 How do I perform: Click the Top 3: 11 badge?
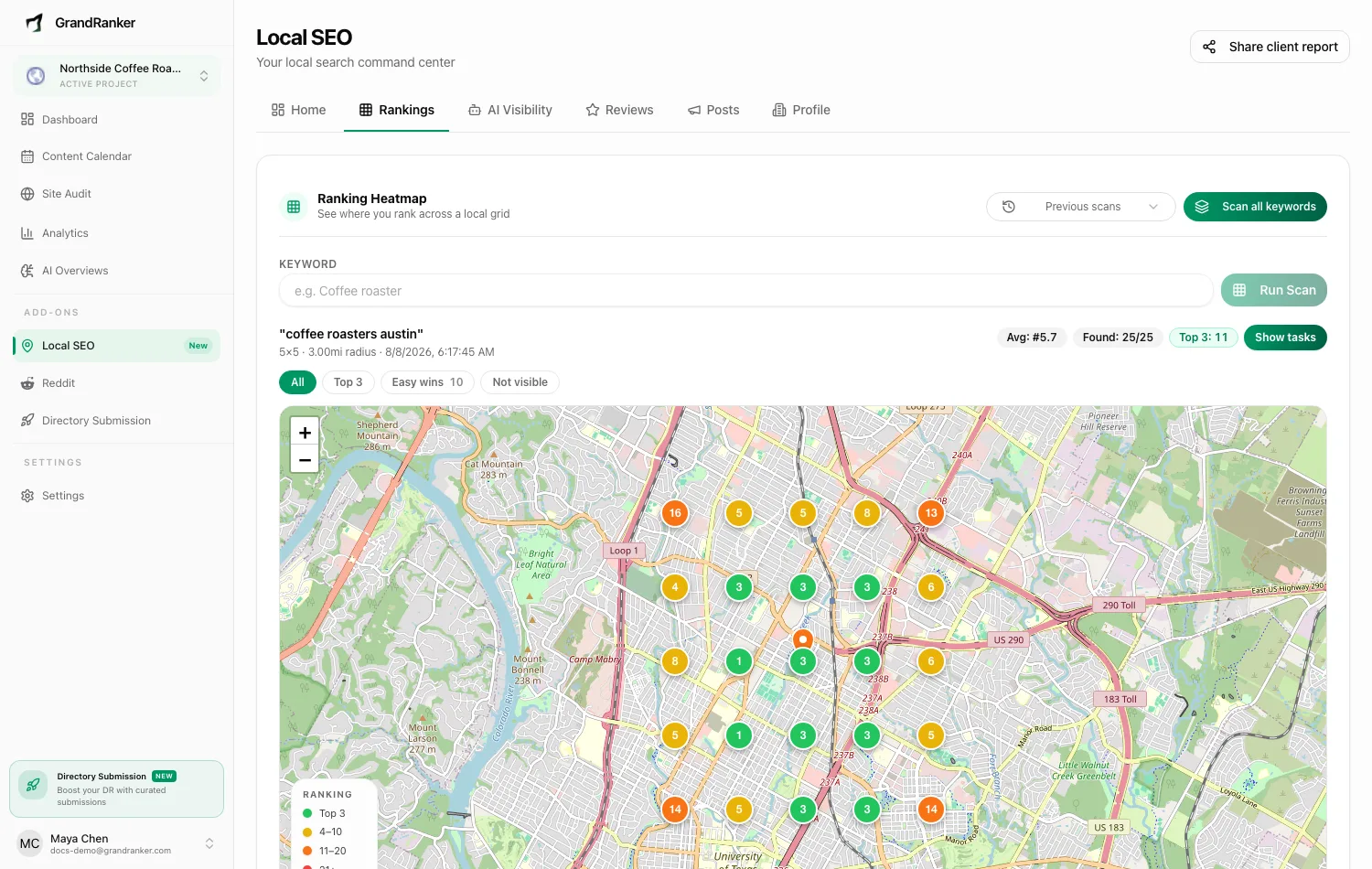1204,338
